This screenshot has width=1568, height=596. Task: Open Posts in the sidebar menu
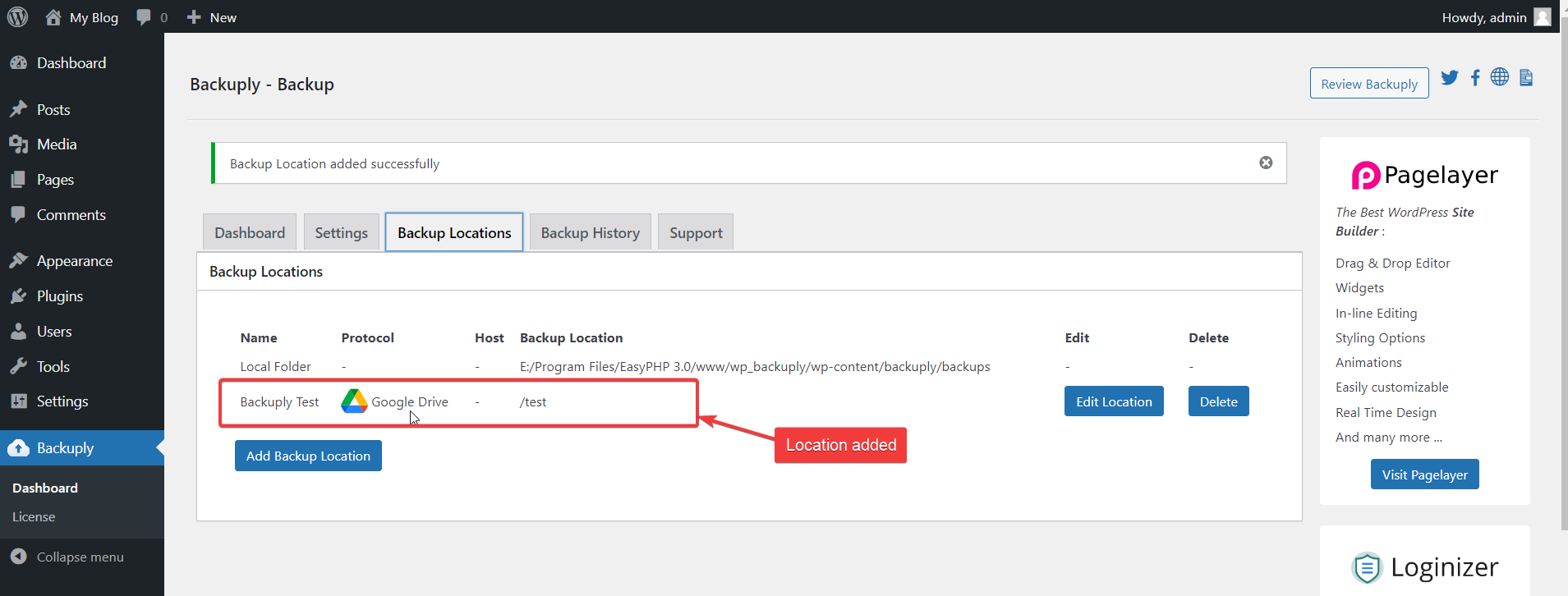82,109
